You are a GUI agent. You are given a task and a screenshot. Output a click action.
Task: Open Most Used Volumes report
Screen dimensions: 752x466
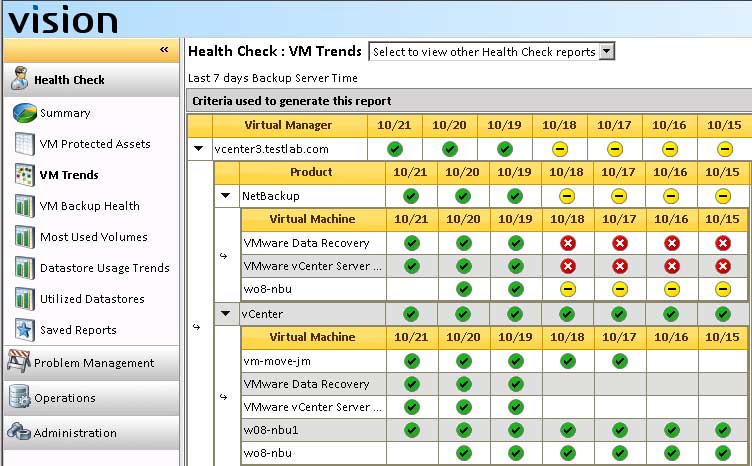(x=94, y=237)
